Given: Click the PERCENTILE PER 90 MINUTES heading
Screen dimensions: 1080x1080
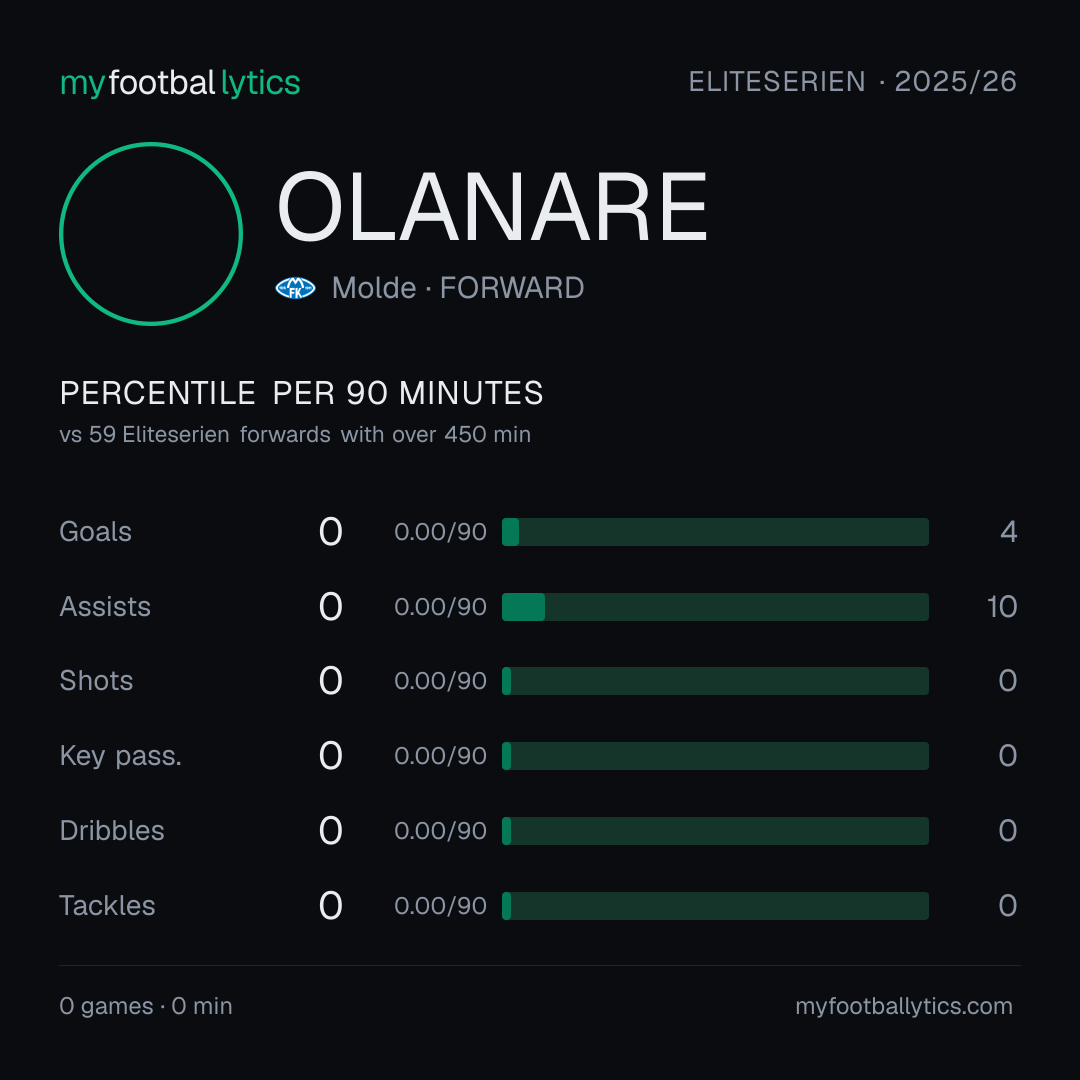Looking at the screenshot, I should coord(301,393).
